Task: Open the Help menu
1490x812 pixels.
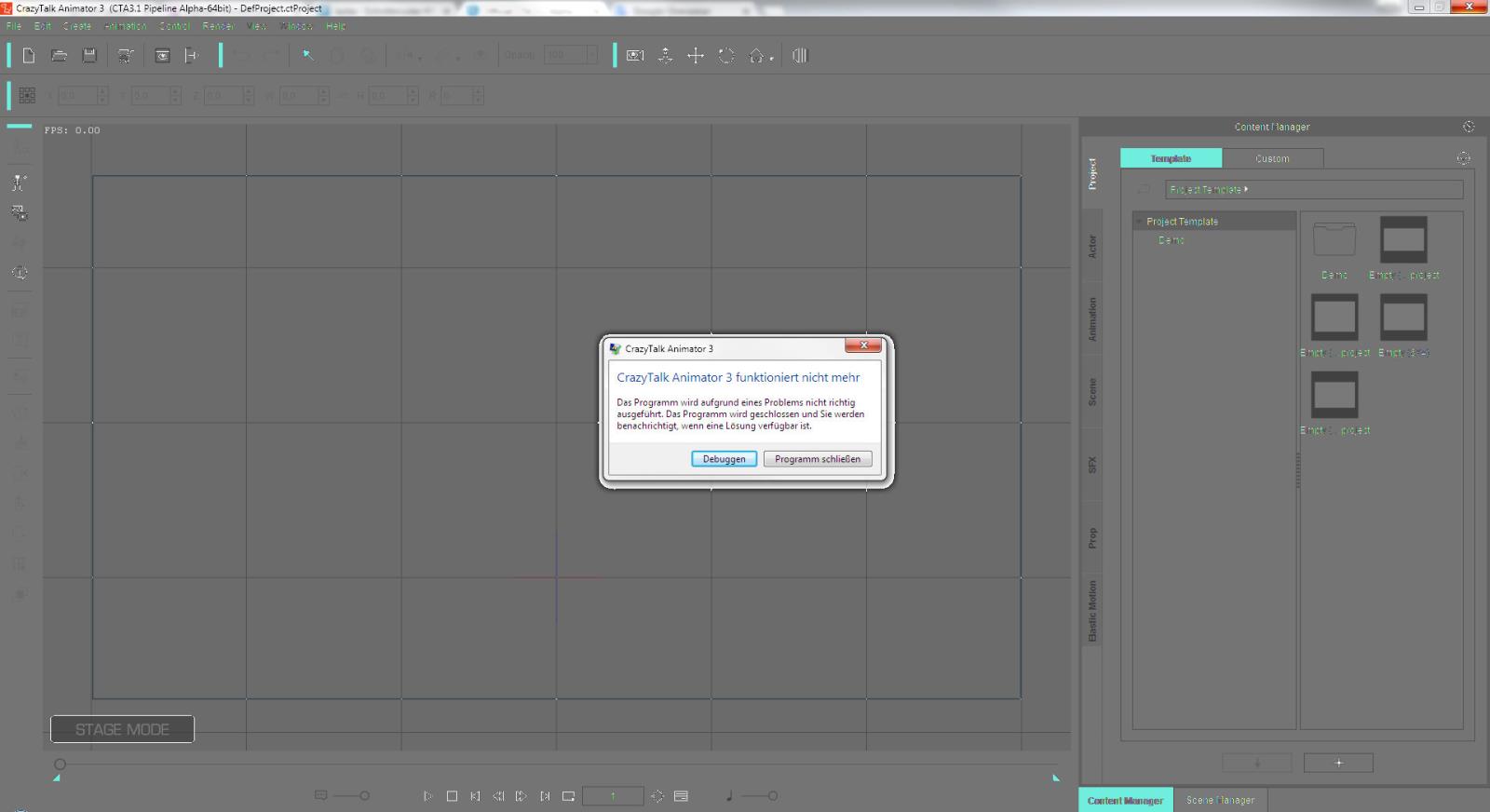Action: 336,26
